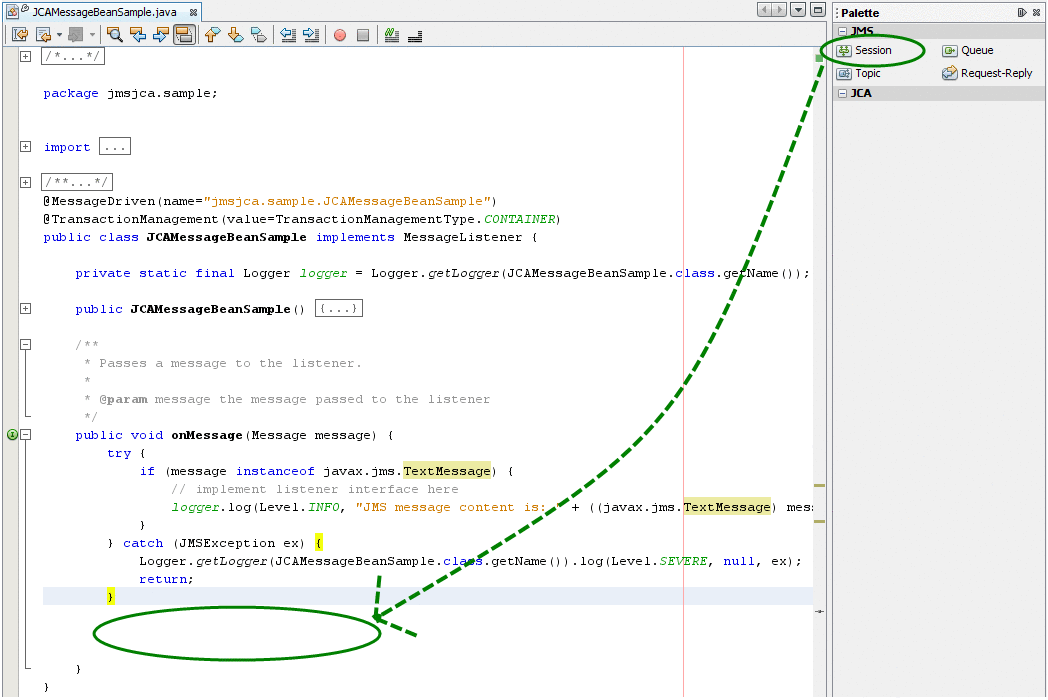Expand the import statements fold
Screen dimensions: 1048x700
pos(25,146)
